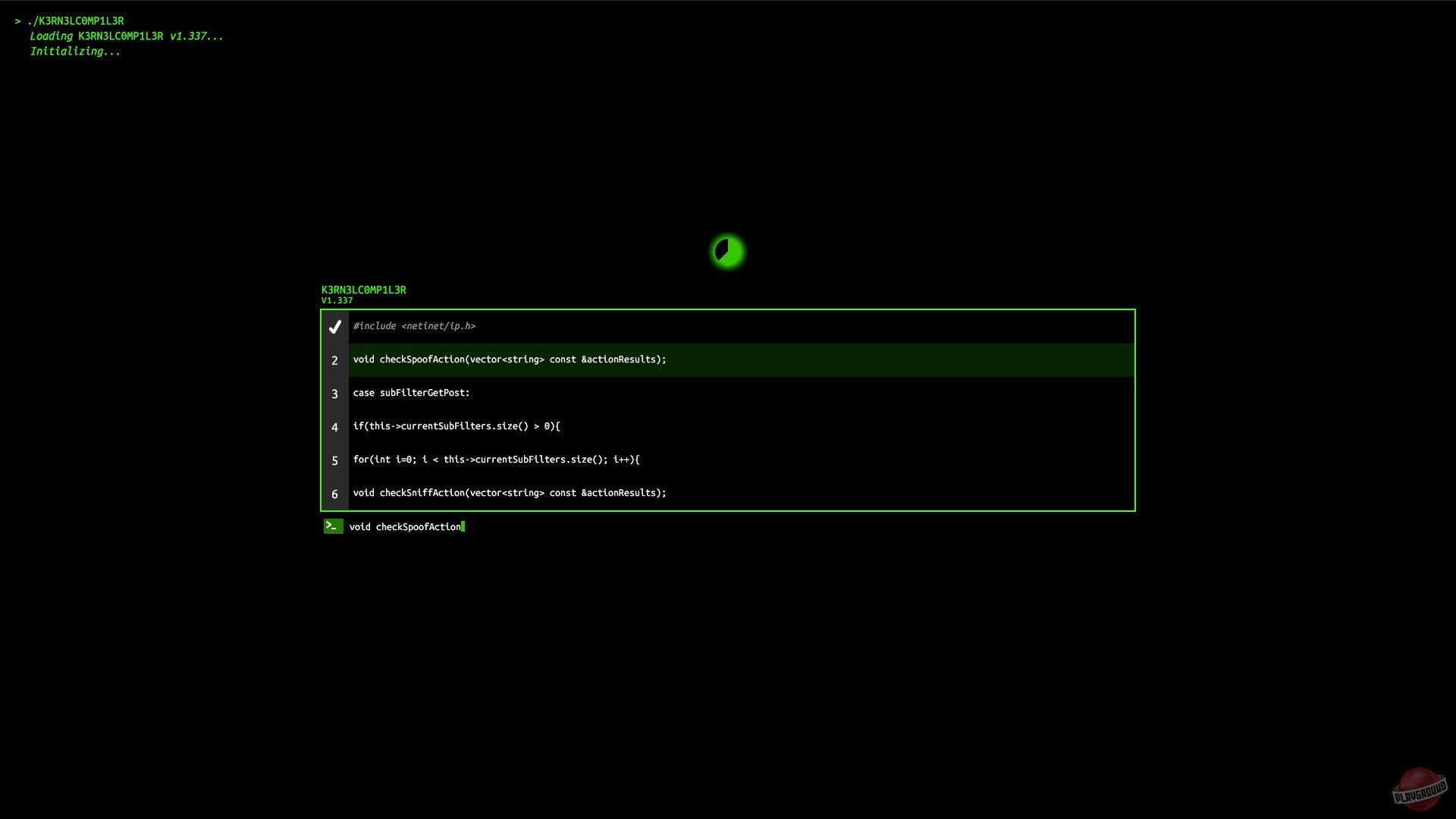Click the case subFilterGetPost line
The image size is (1456, 819).
(411, 393)
